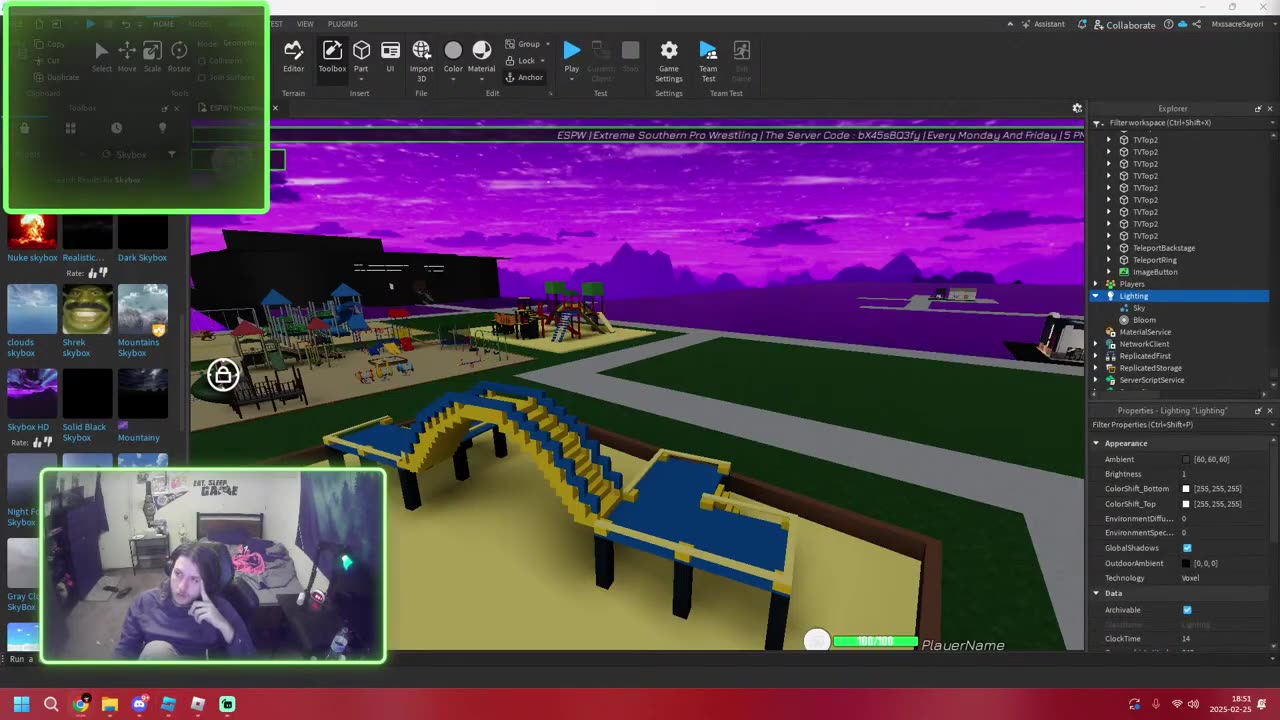Viewport: 1280px width, 720px height.
Task: Click the Import 3D icon
Action: pos(421,50)
